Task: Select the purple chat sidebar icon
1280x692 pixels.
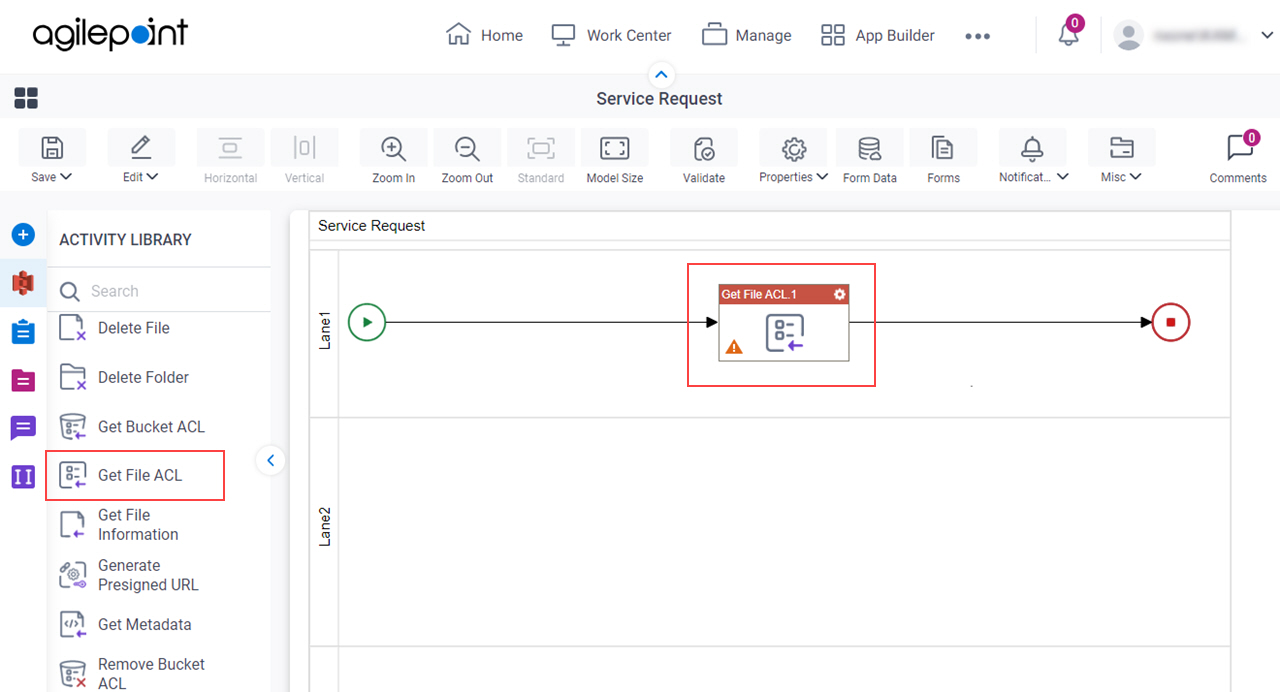Action: click(x=23, y=428)
